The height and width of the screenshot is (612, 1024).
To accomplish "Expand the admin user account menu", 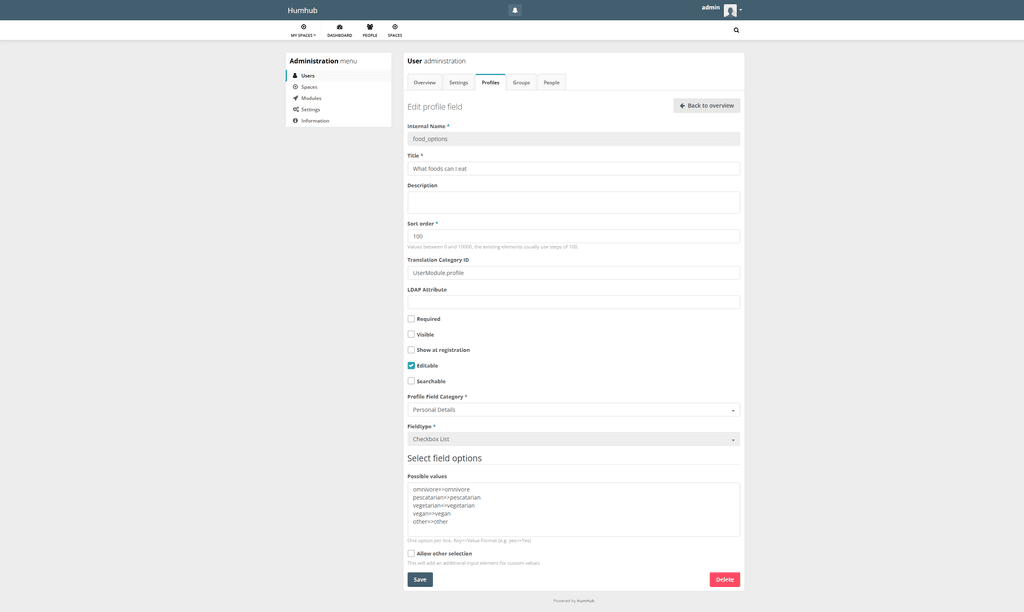I will click(729, 9).
